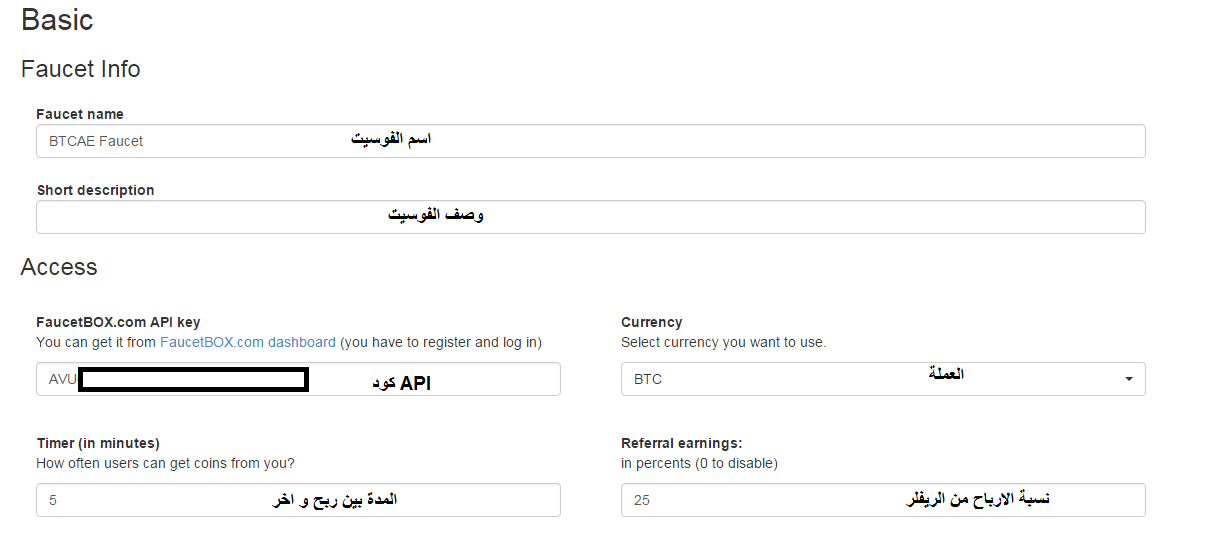Click the Faucet name input field
1206x555 pixels.
click(590, 141)
